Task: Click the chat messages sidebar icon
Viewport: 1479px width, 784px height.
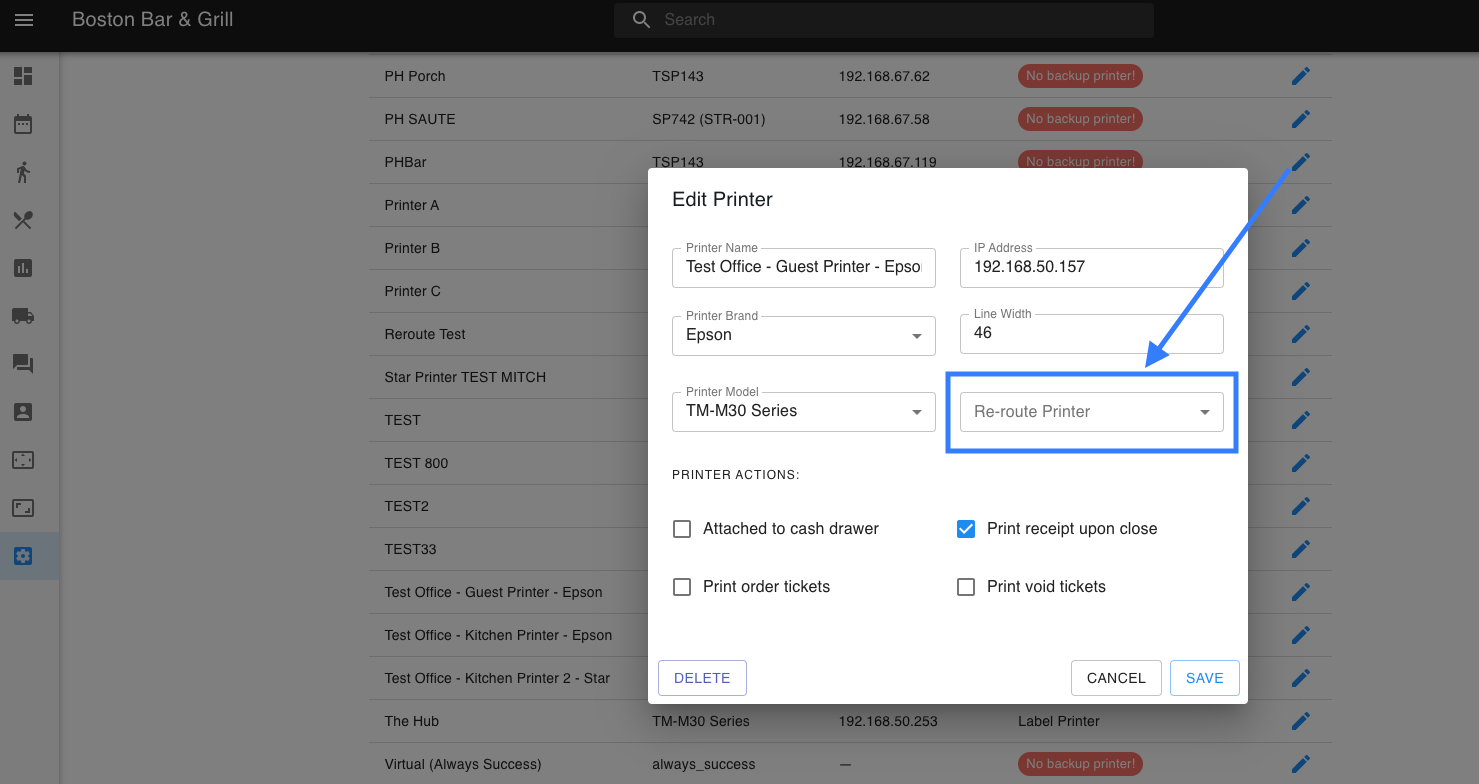Action: 23,364
